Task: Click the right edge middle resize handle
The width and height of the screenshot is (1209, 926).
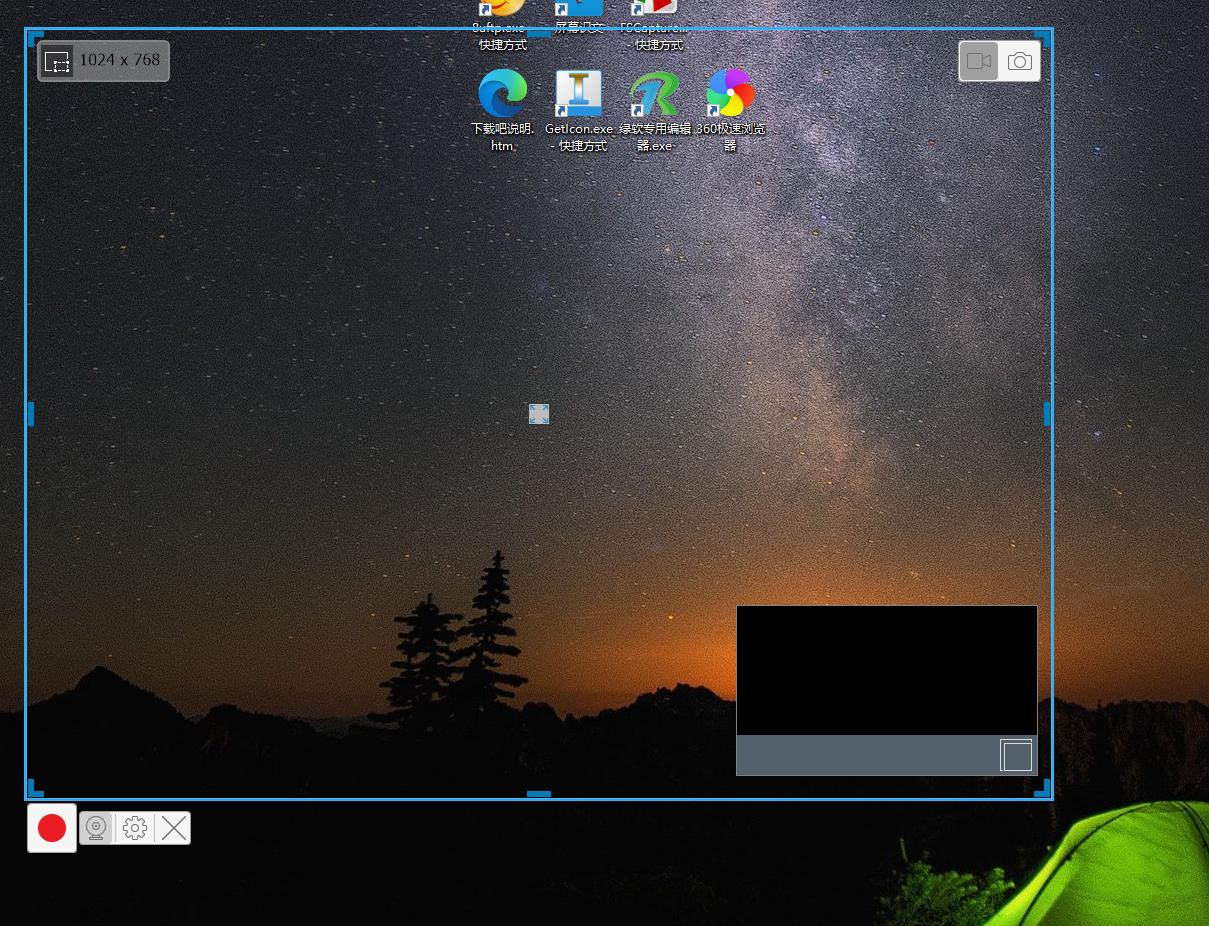Action: click(1047, 413)
